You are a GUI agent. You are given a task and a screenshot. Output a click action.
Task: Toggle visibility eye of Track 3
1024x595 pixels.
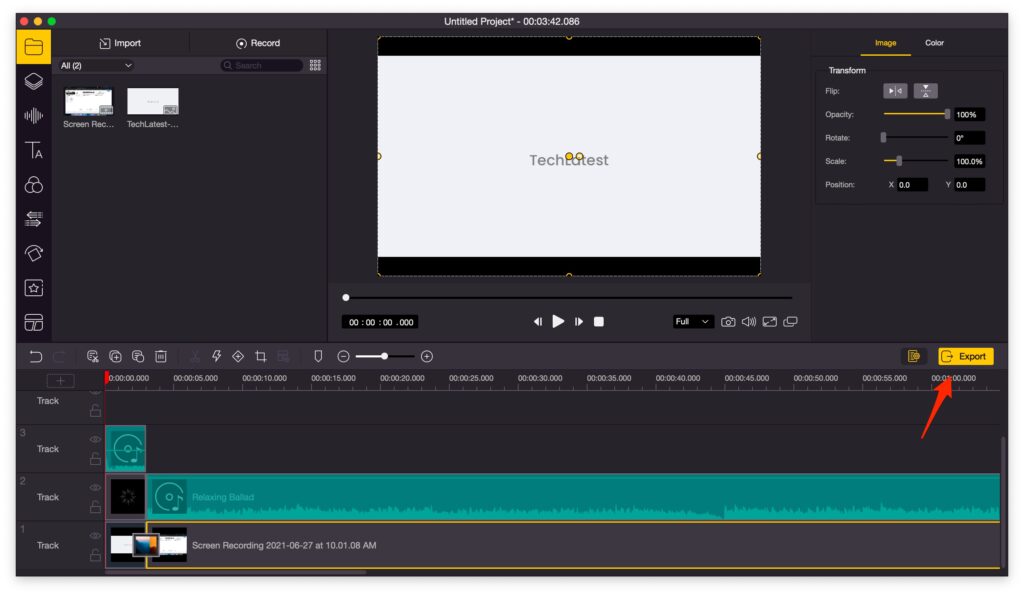(95, 440)
